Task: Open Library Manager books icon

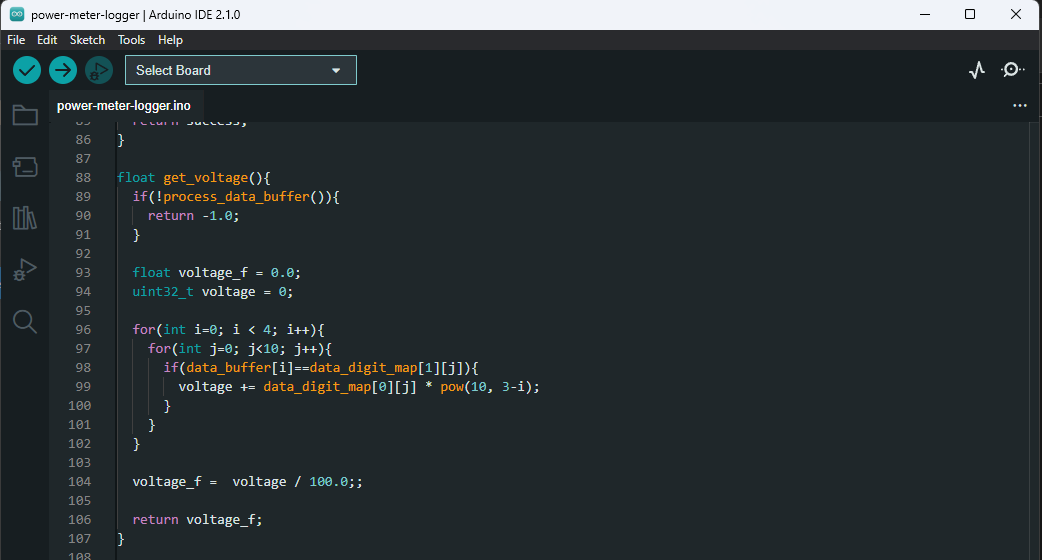Action: click(25, 218)
